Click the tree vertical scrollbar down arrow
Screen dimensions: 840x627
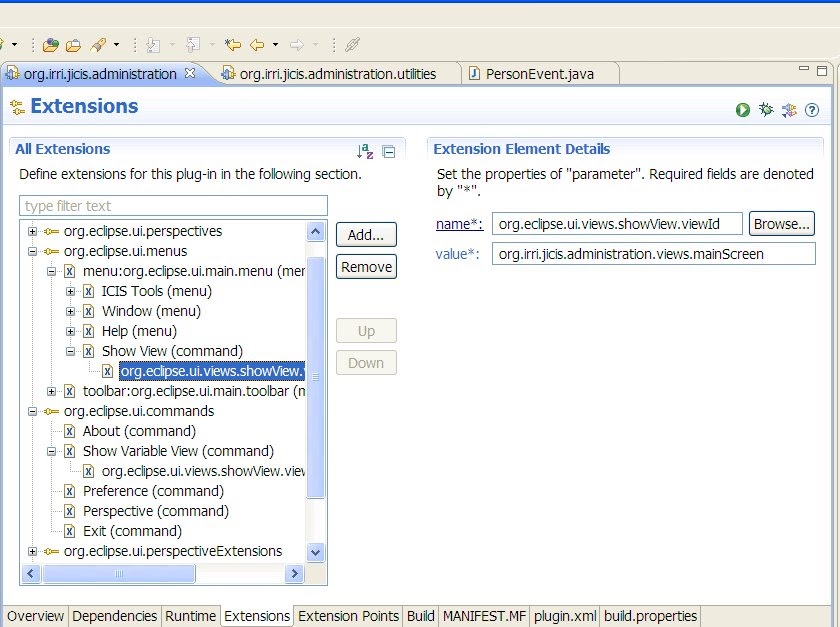pyautogui.click(x=316, y=553)
